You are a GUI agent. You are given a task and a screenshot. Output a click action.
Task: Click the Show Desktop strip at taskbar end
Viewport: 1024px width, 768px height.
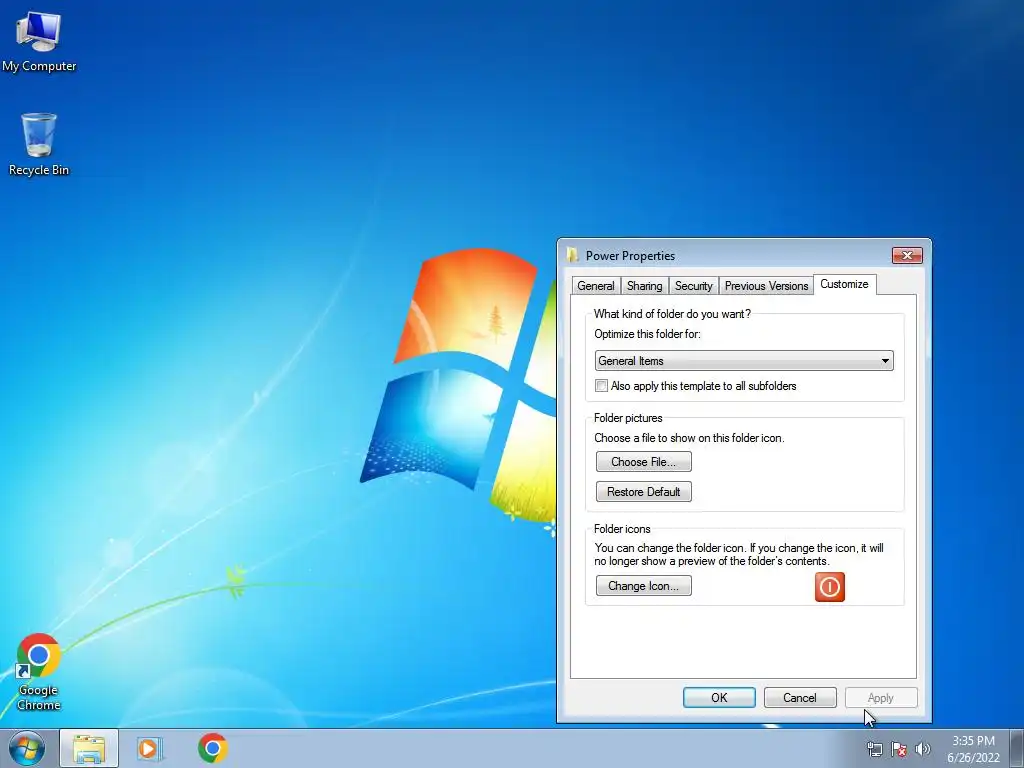pyautogui.click(x=1017, y=748)
